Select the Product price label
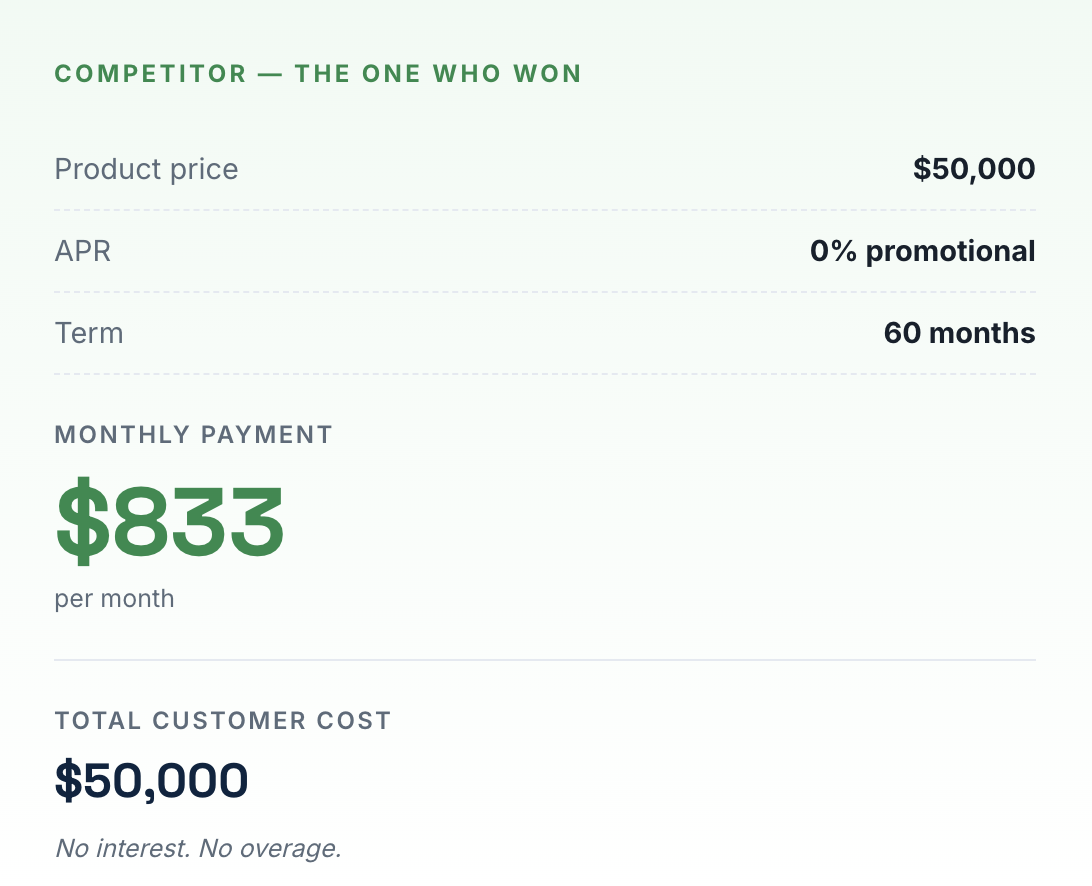This screenshot has width=1092, height=886. (146, 169)
